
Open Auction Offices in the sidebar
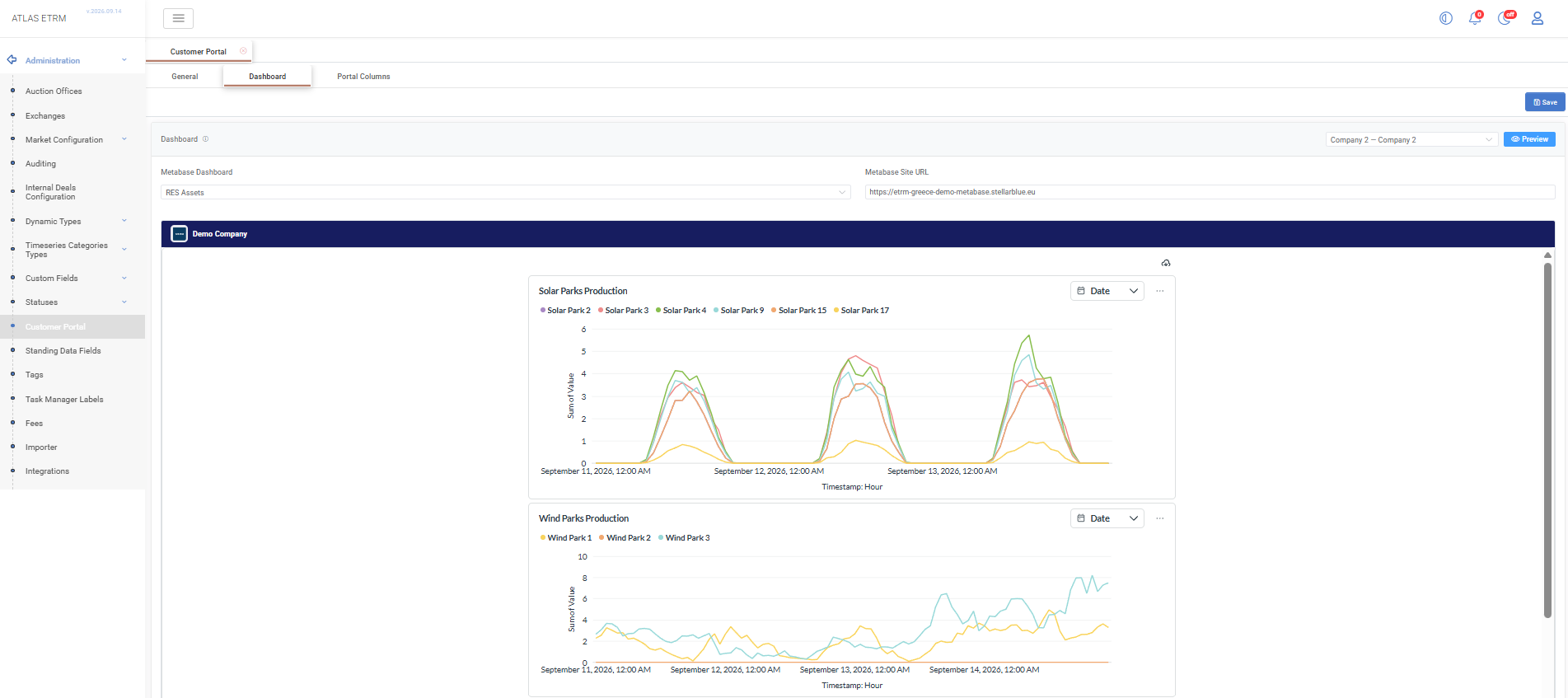[x=54, y=91]
